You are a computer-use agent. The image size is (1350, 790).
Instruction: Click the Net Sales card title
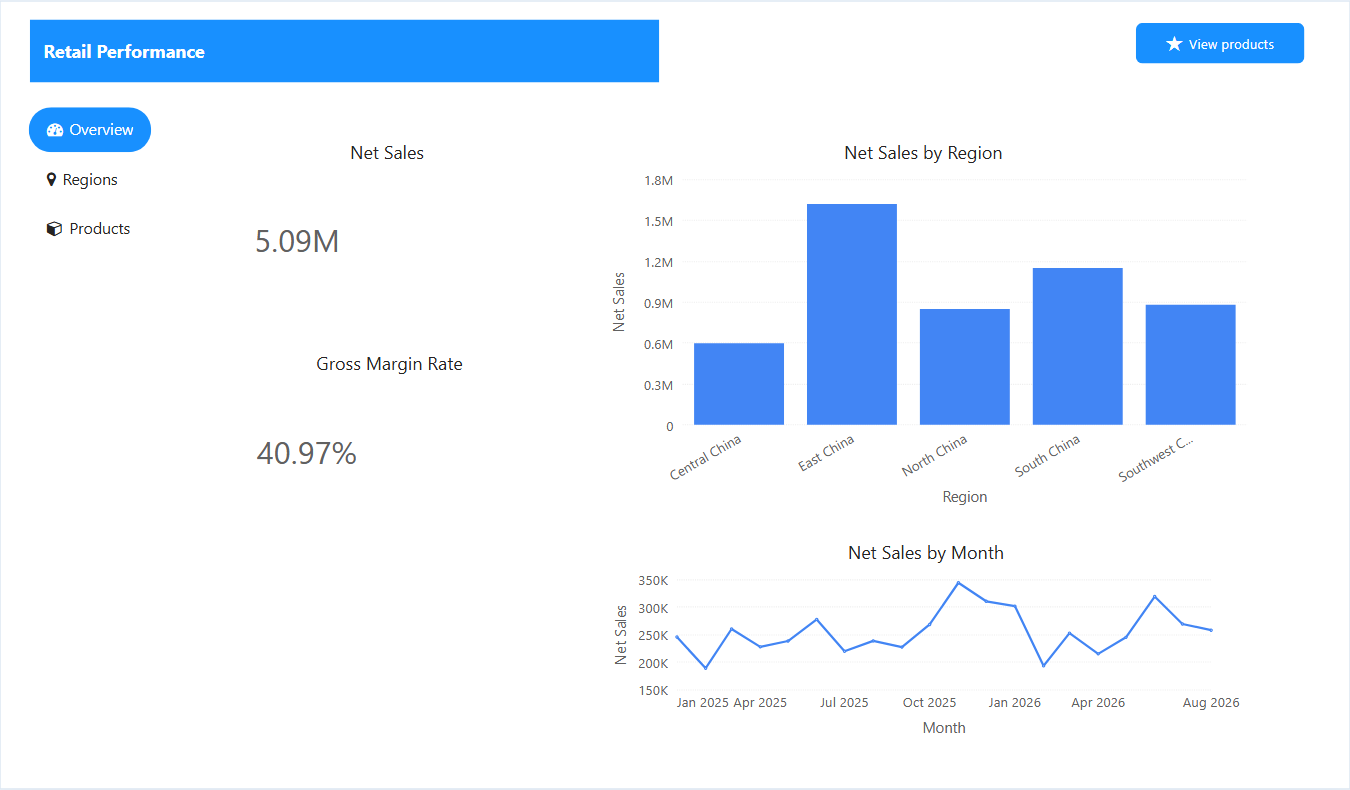pos(387,153)
